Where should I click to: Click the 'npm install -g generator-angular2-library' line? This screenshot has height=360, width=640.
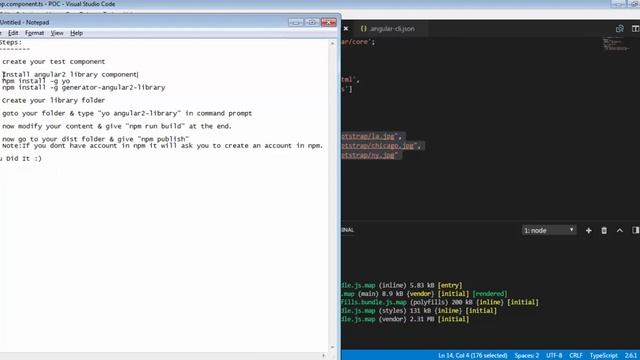click(x=84, y=87)
